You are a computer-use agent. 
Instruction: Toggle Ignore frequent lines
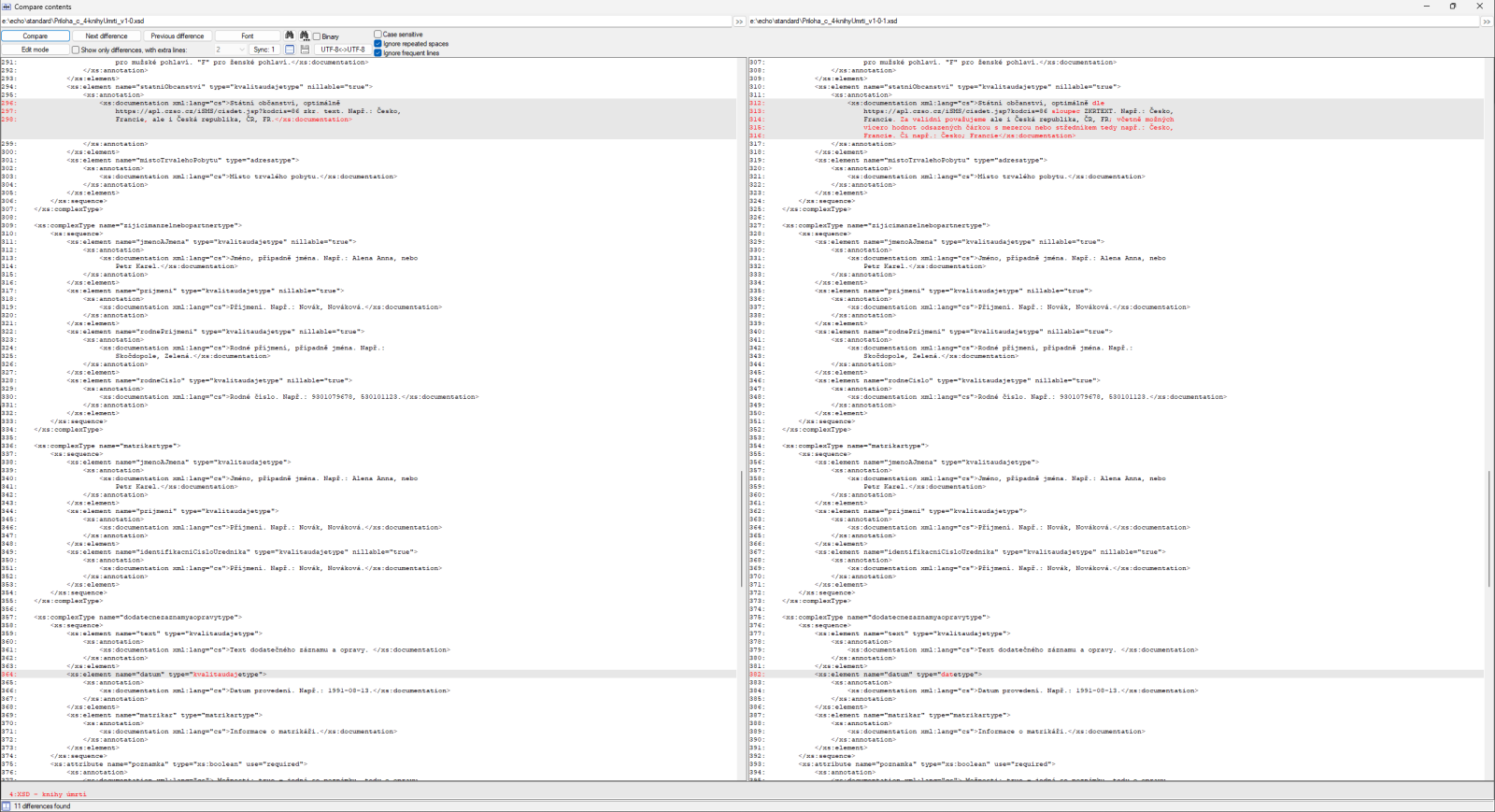pyautogui.click(x=407, y=53)
